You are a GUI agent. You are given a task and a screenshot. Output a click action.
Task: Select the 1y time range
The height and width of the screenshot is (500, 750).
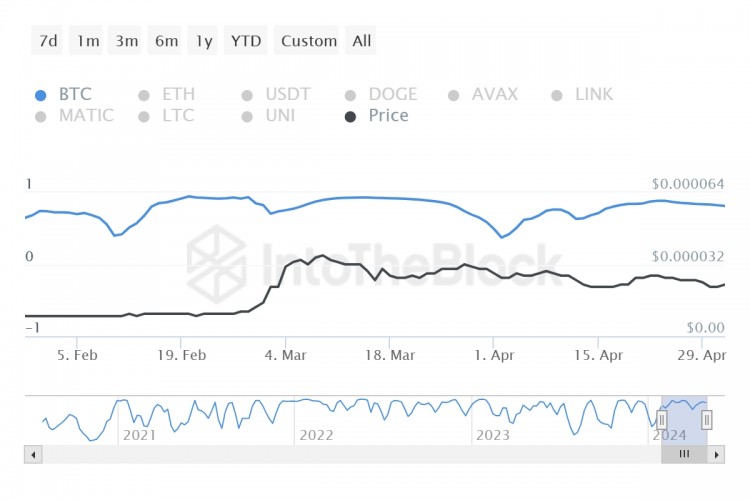203,41
